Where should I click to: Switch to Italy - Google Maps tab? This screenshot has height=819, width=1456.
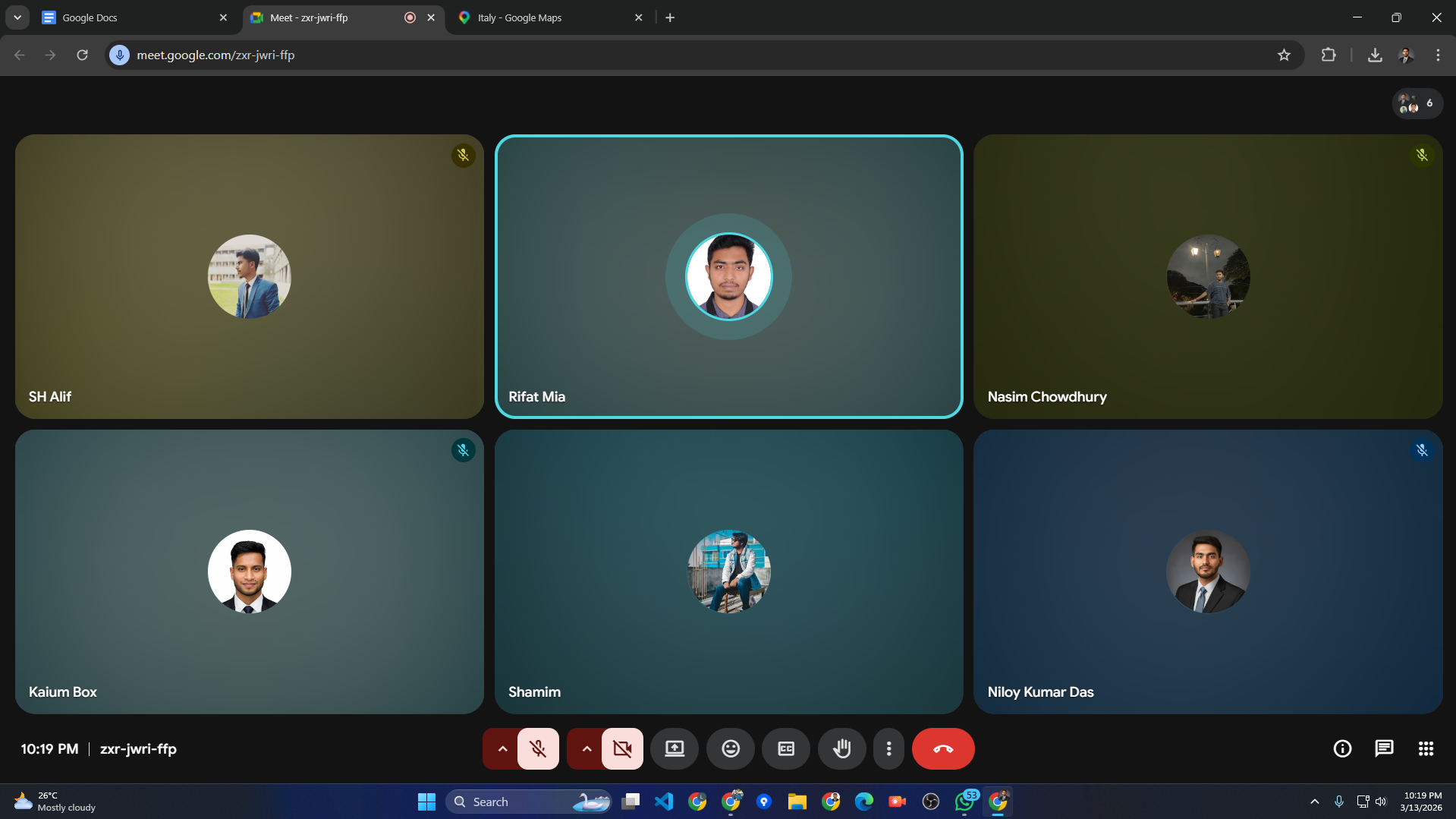pyautogui.click(x=546, y=17)
